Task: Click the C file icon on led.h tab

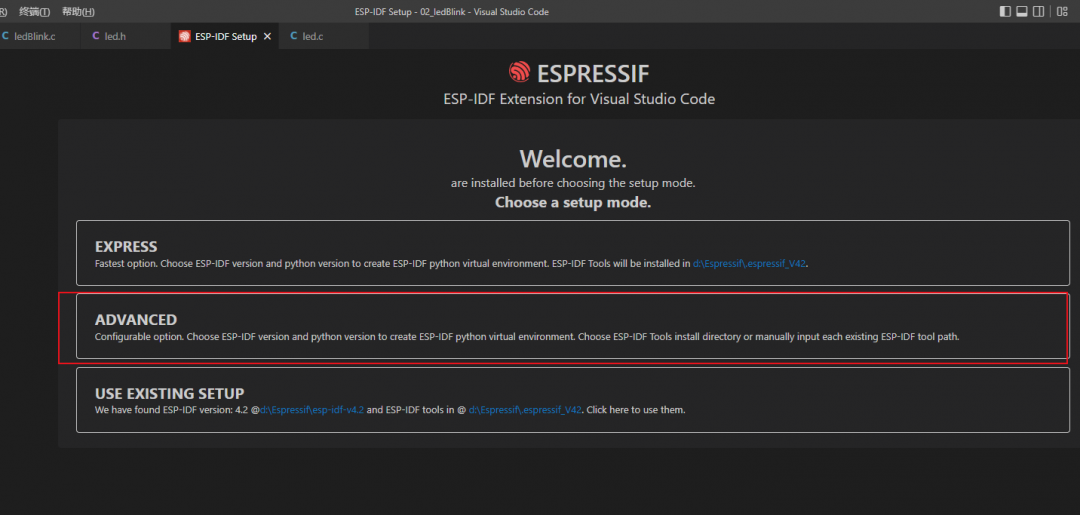Action: point(96,36)
